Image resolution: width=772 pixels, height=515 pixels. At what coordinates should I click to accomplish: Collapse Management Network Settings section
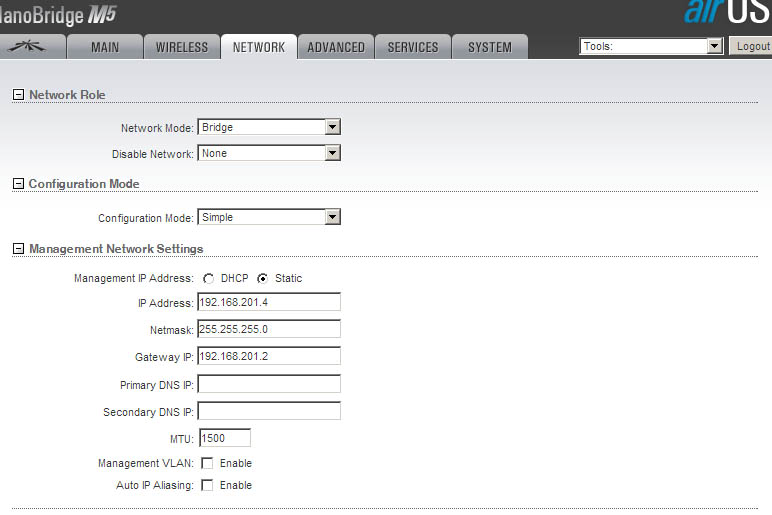pyautogui.click(x=18, y=249)
